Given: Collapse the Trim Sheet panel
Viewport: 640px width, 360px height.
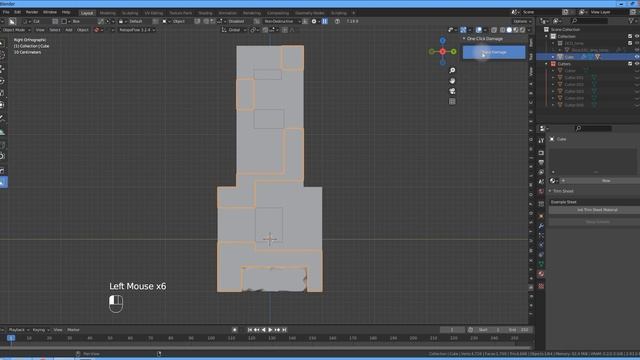Looking at the screenshot, I should click(550, 191).
